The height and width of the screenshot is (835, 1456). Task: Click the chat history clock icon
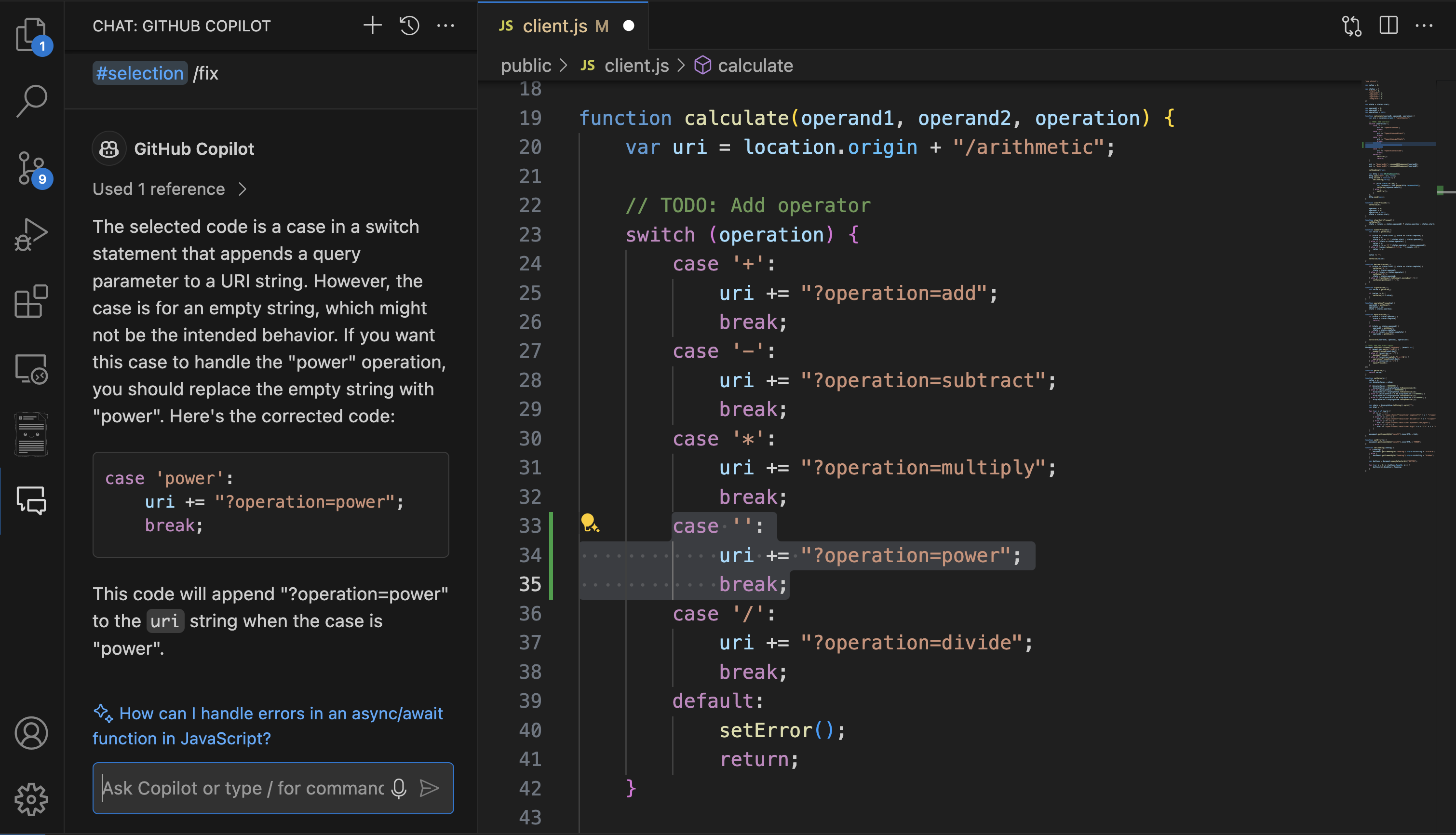tap(409, 26)
